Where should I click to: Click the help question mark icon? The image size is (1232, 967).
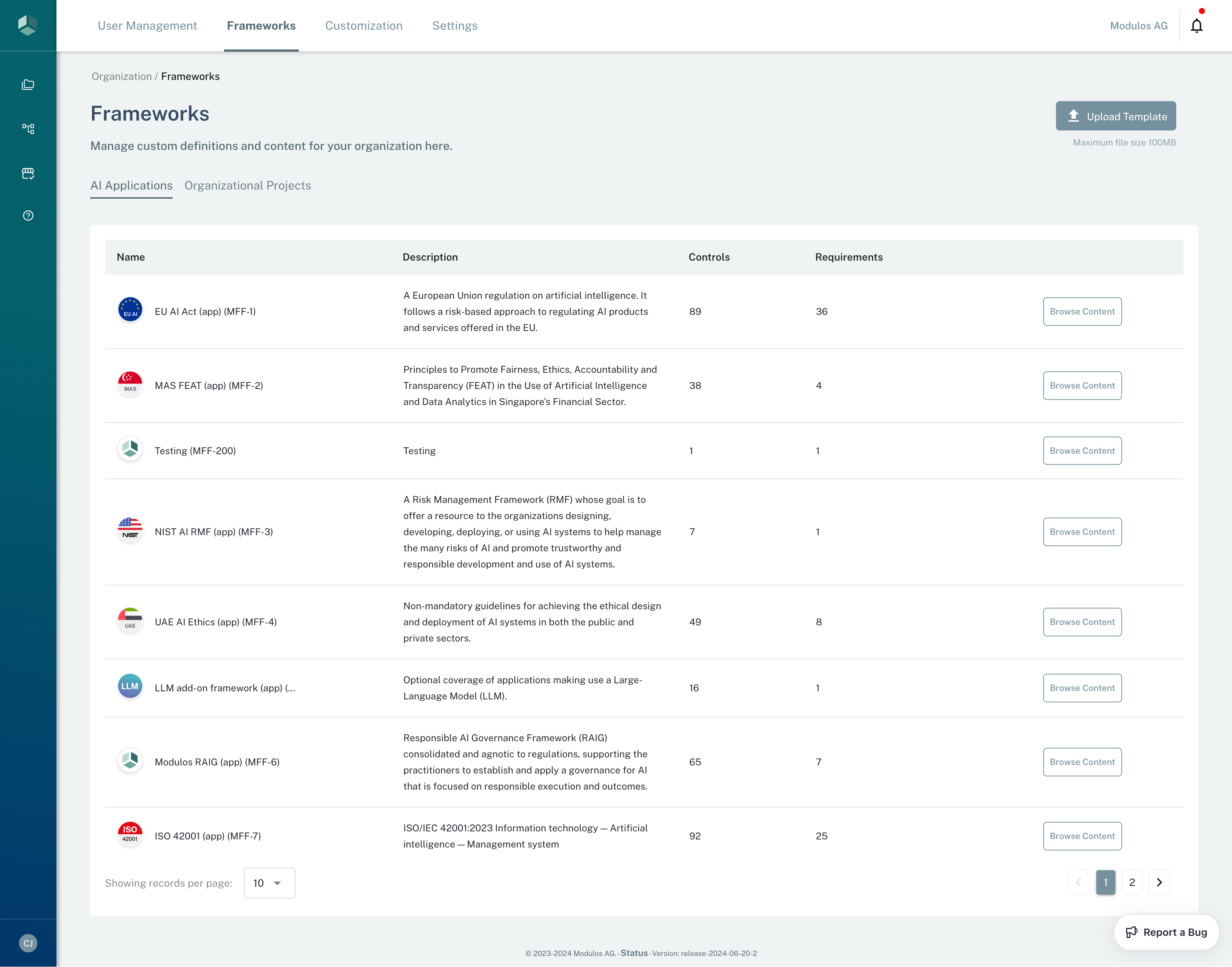click(28, 215)
